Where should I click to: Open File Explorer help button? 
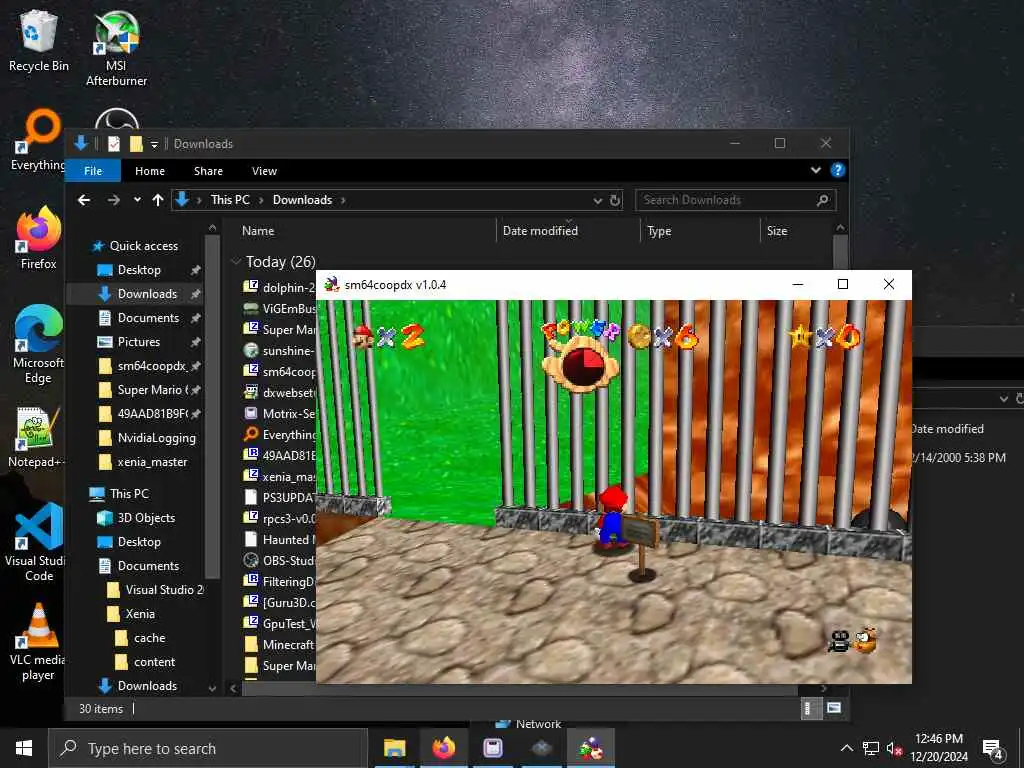coord(837,170)
